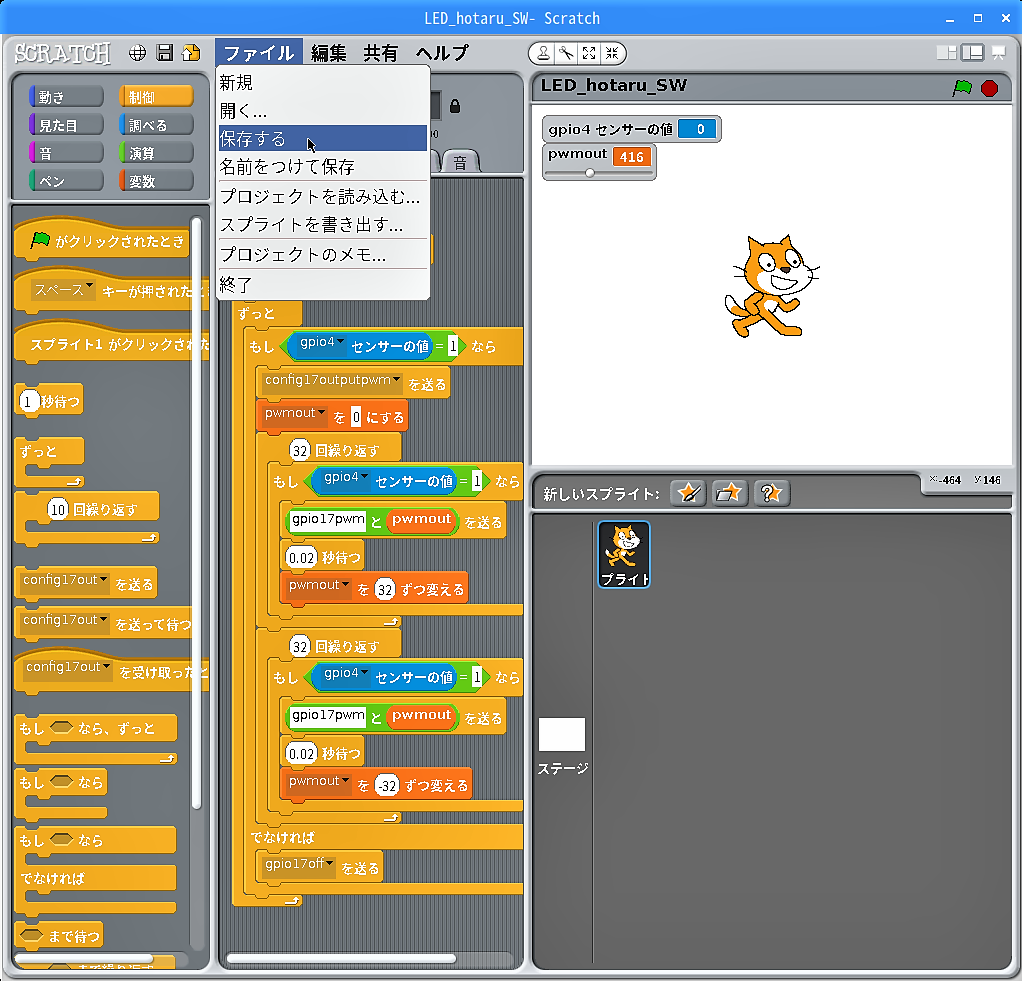This screenshot has height=981, width=1022.
Task: Open the 音 blocks category
Action: [x=66, y=153]
